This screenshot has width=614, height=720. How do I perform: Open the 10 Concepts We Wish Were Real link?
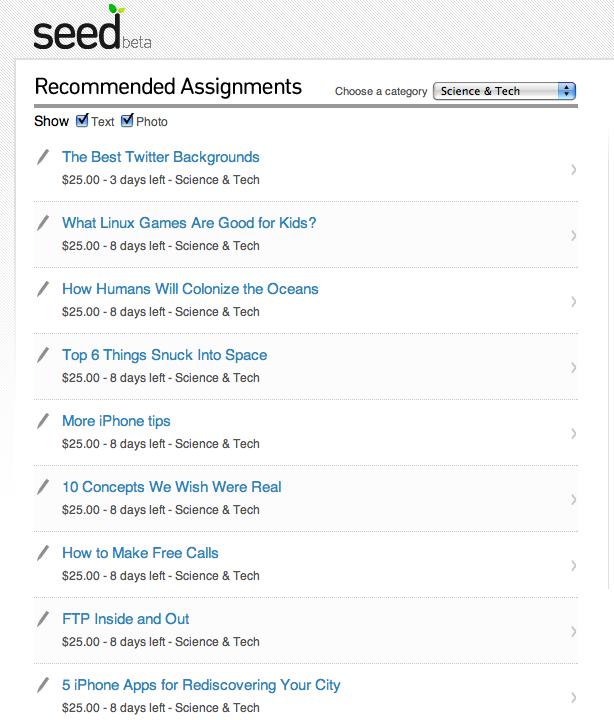pyautogui.click(x=171, y=487)
